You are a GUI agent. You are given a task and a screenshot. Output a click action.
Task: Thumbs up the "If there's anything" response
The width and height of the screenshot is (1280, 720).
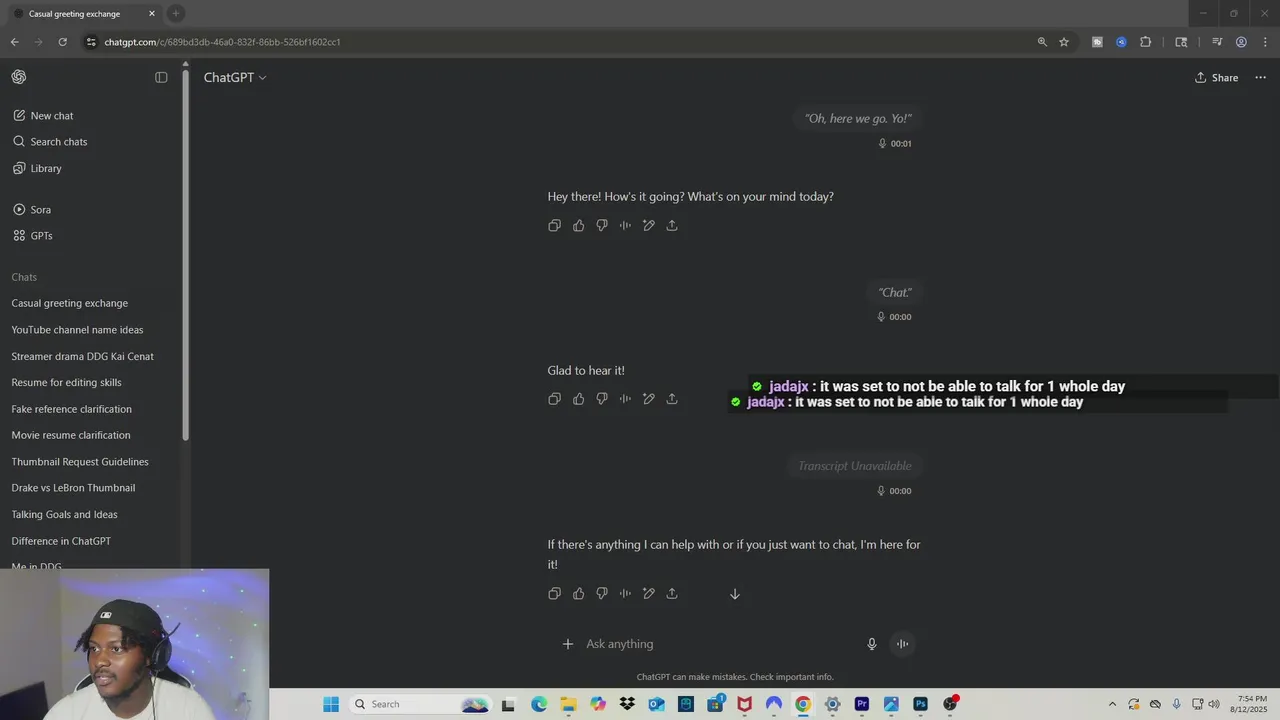pyautogui.click(x=578, y=594)
